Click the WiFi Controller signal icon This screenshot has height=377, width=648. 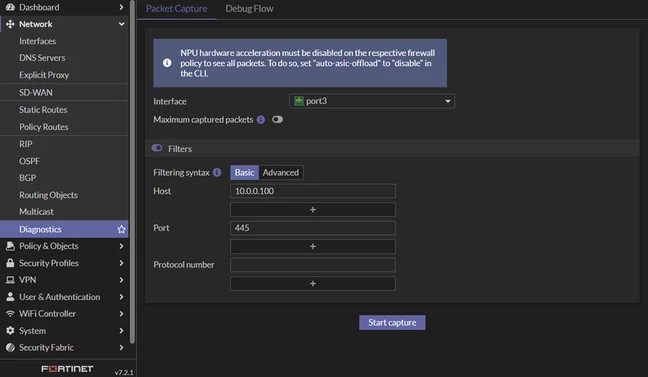click(x=10, y=314)
